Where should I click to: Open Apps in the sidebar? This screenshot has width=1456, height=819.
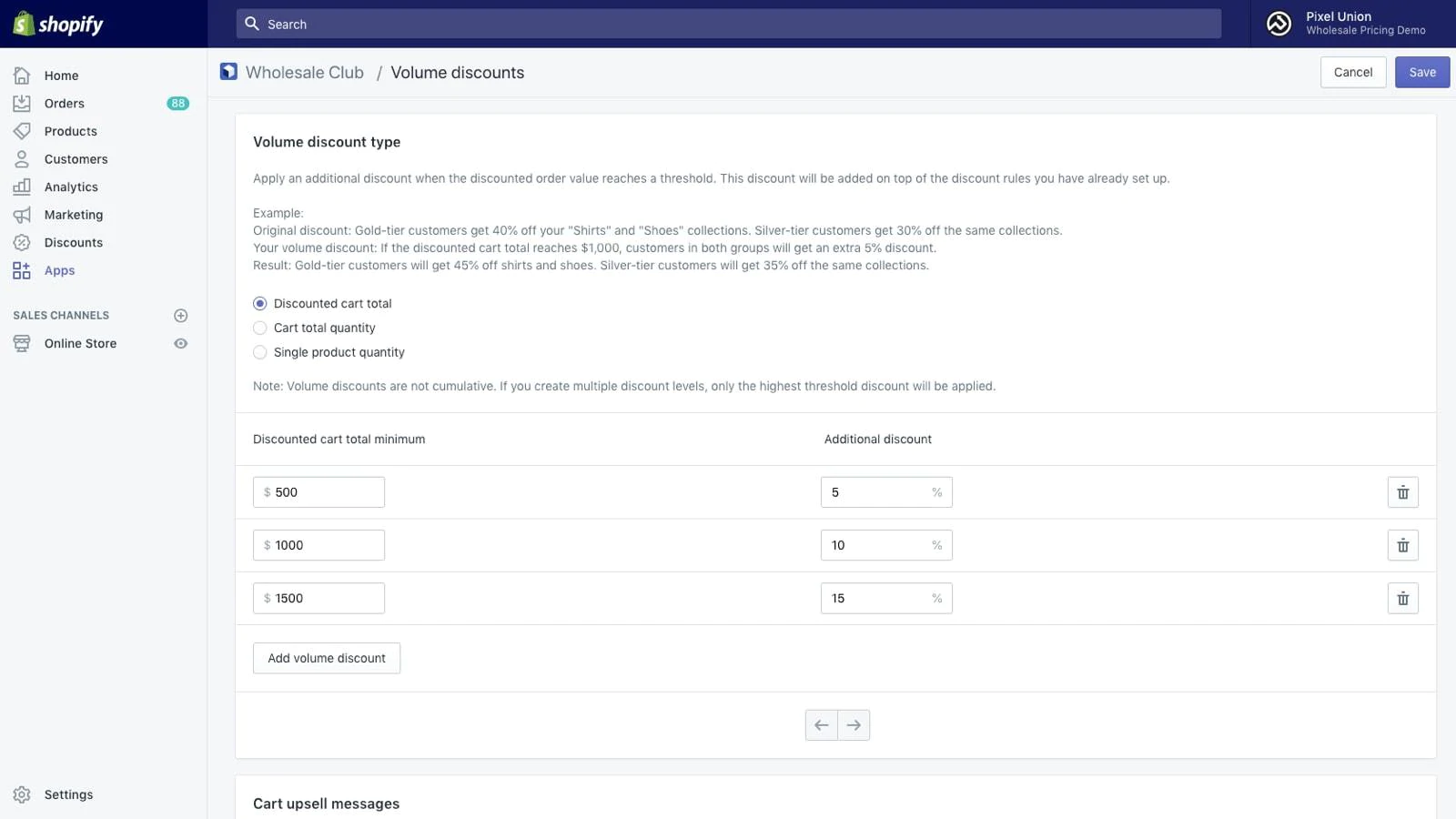(60, 270)
